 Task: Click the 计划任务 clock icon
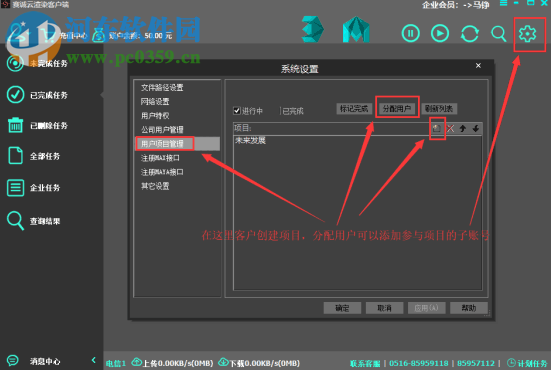point(511,362)
